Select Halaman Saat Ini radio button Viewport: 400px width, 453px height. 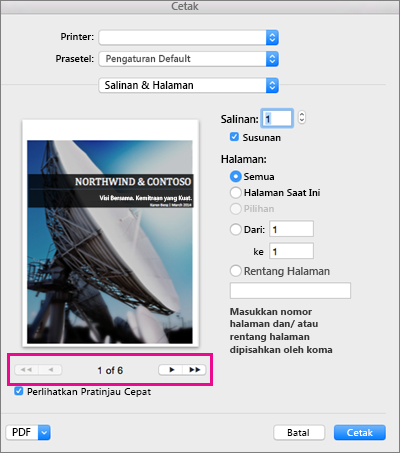click(235, 192)
